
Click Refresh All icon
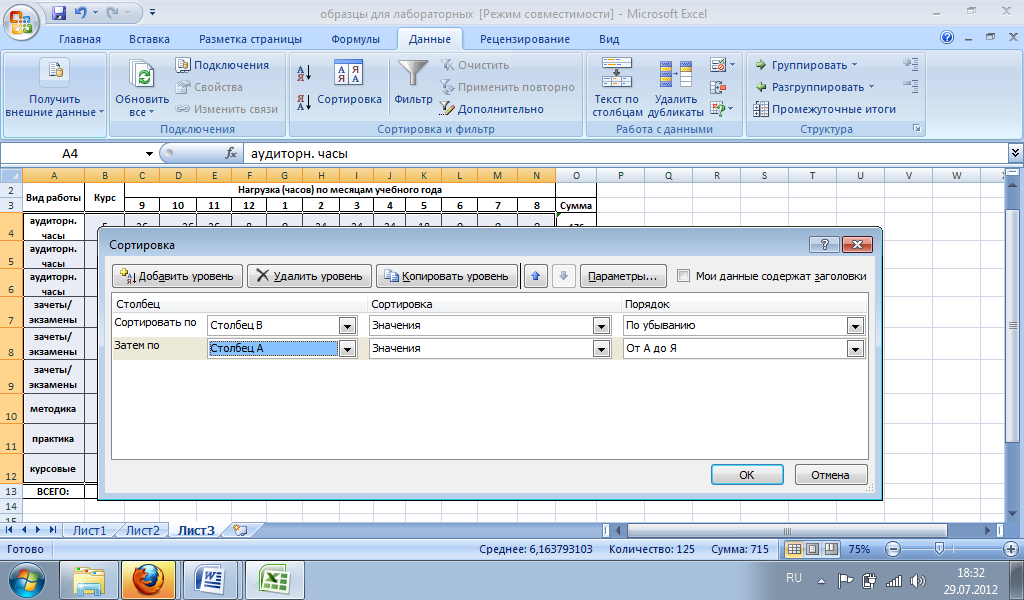click(142, 73)
